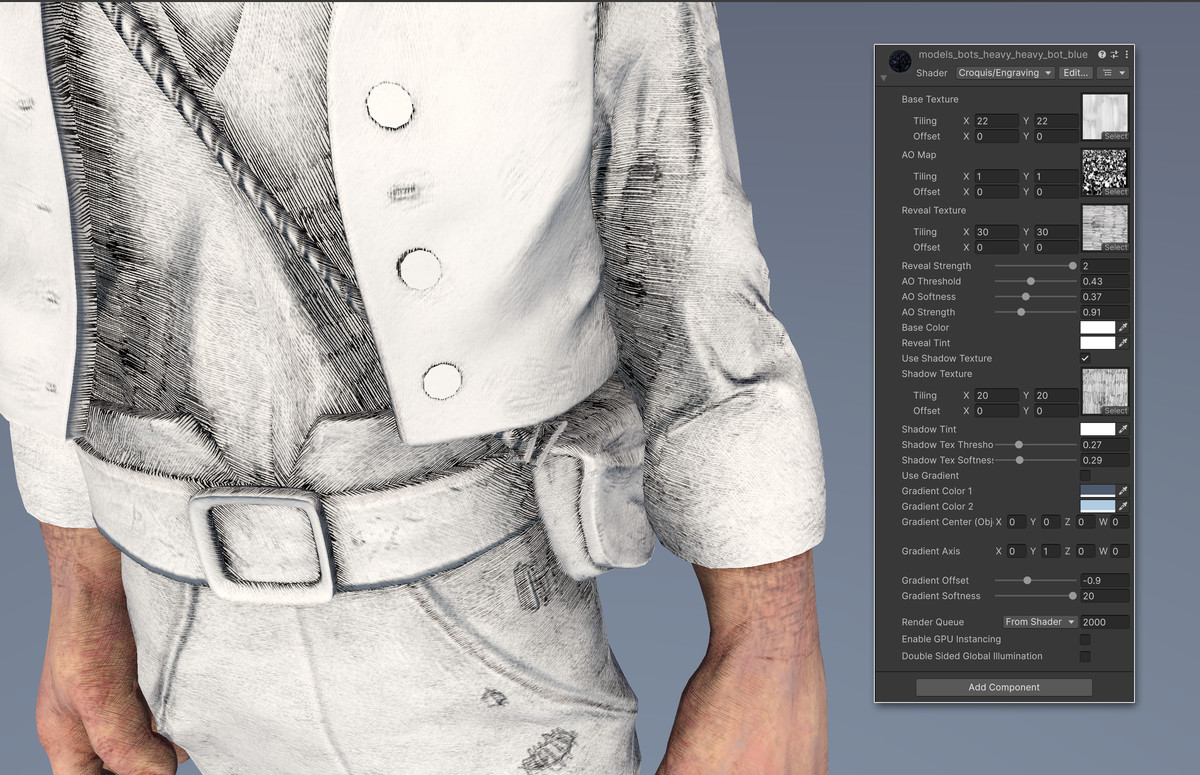
Task: Collapse the material foldout triangle
Action: click(x=883, y=78)
